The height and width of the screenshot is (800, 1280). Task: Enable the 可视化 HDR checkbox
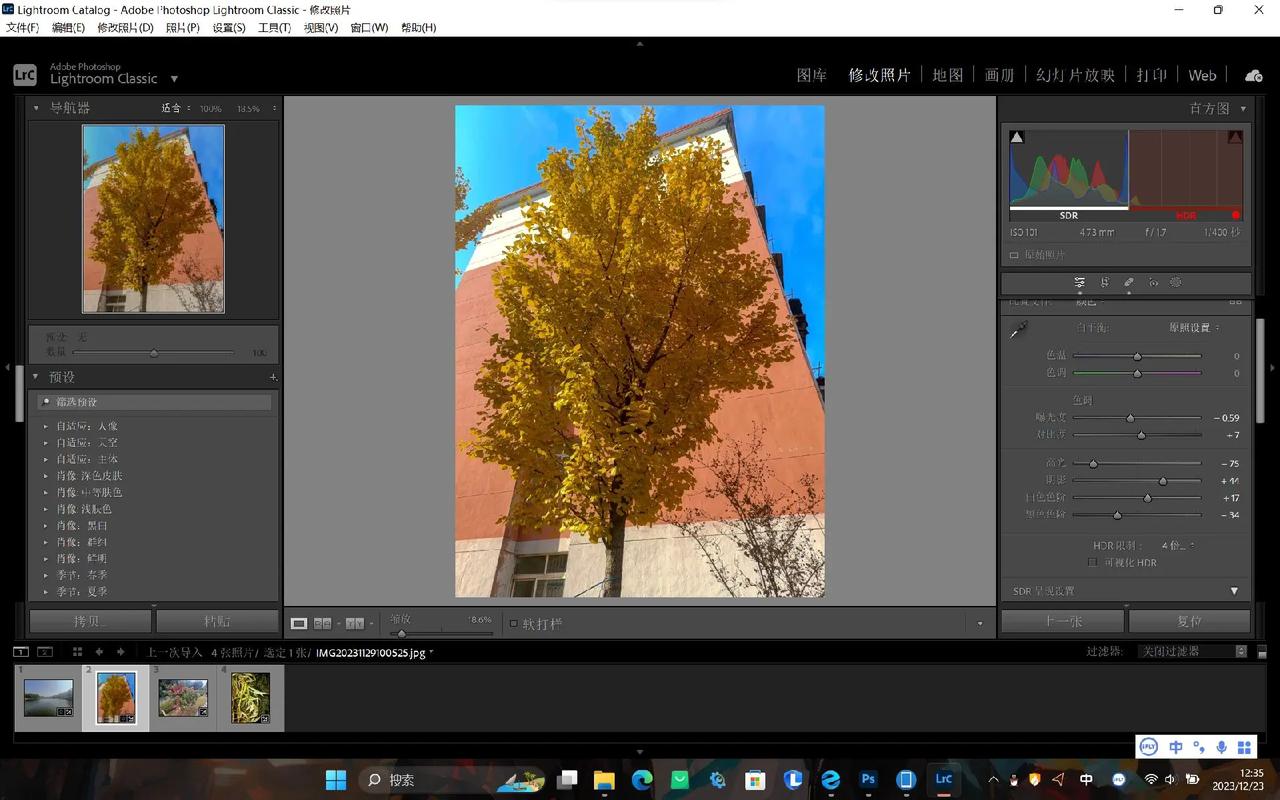1094,562
